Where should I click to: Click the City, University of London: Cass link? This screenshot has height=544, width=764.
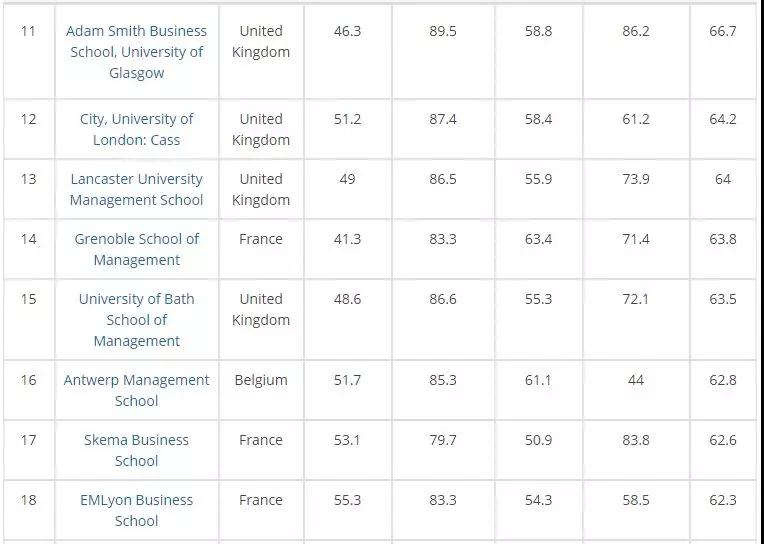(136, 129)
